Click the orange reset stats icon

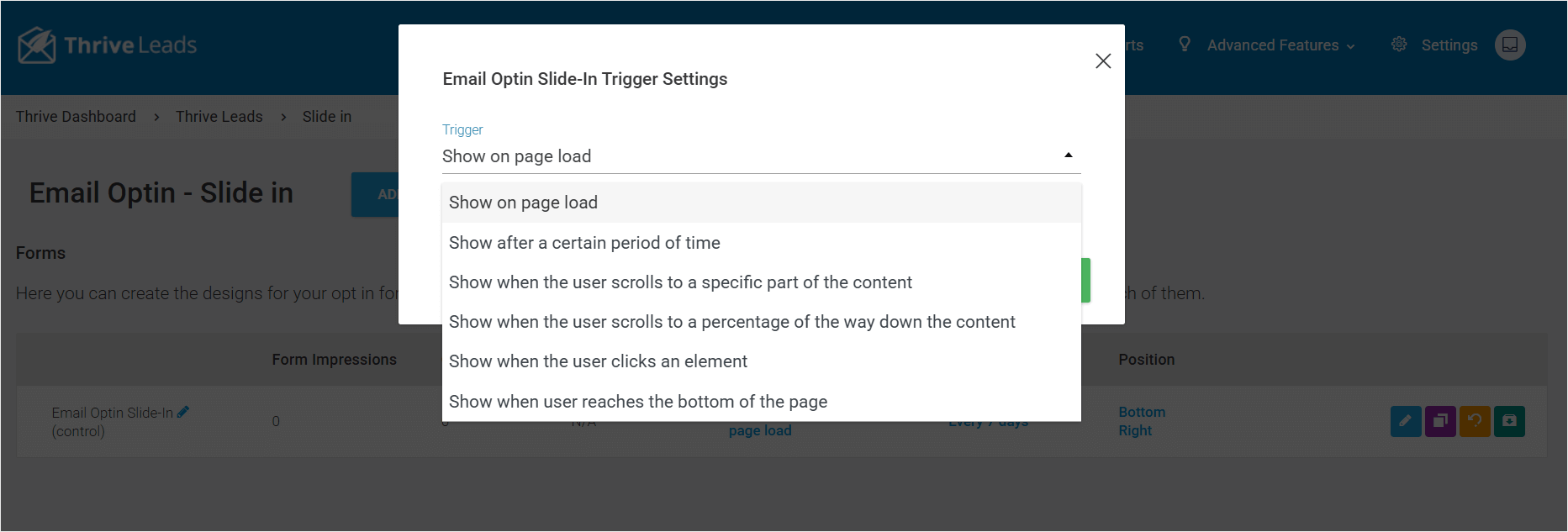(x=1474, y=421)
